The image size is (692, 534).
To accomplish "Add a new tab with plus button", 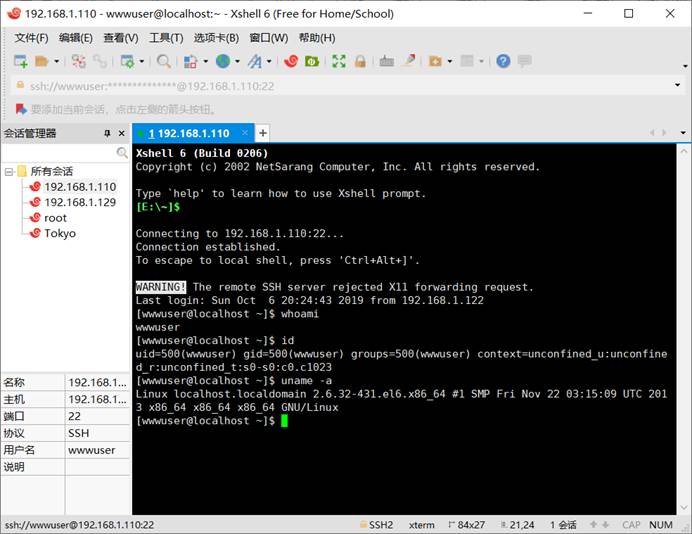I will (x=263, y=133).
